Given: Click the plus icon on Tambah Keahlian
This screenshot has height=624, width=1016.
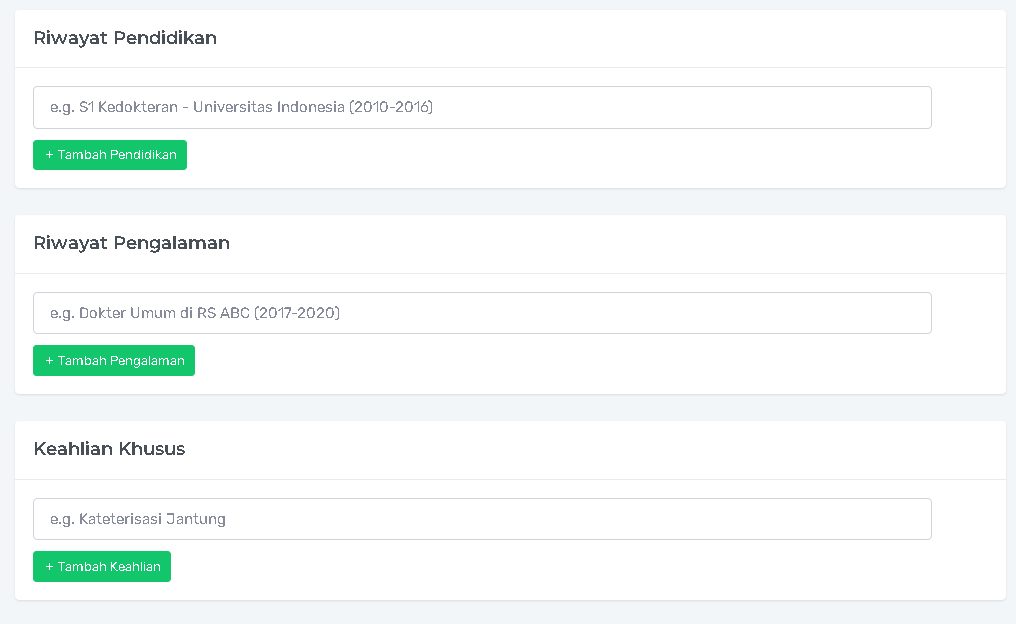Looking at the screenshot, I should [49, 567].
